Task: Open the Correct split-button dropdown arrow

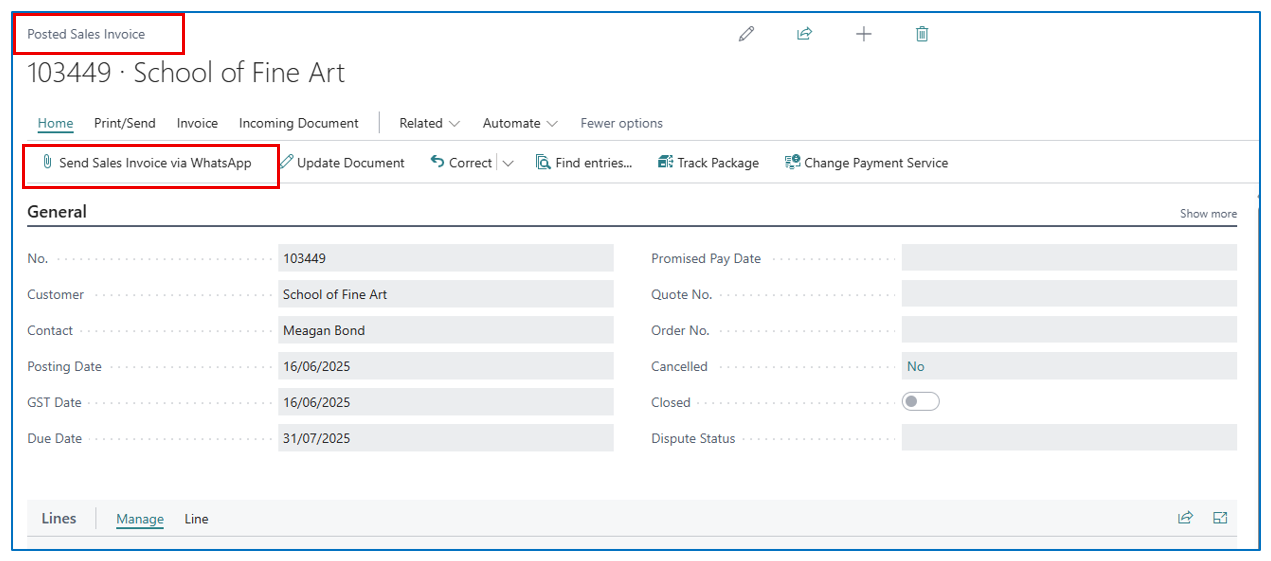Action: click(x=508, y=163)
